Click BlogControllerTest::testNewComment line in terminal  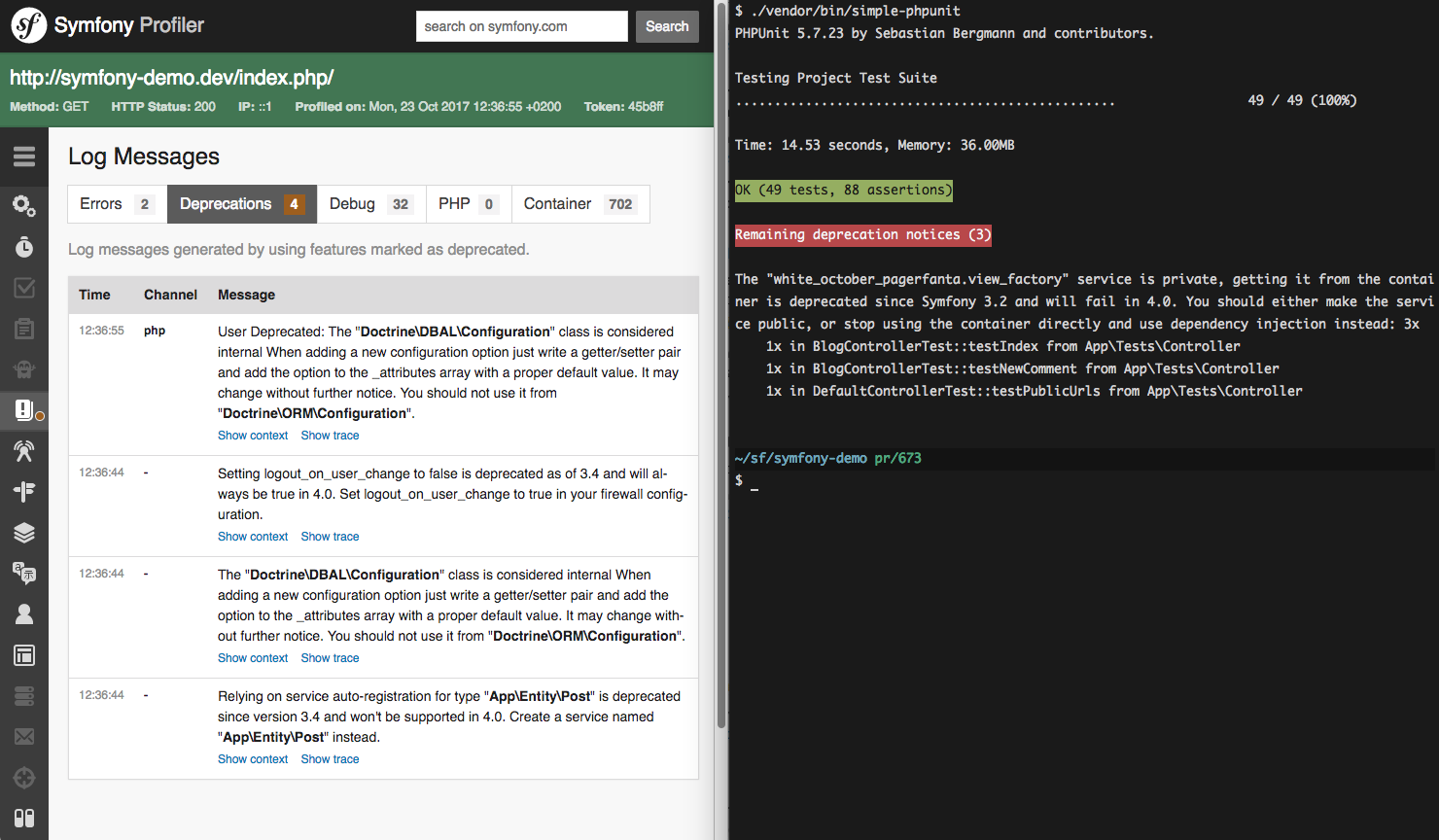coord(1022,368)
